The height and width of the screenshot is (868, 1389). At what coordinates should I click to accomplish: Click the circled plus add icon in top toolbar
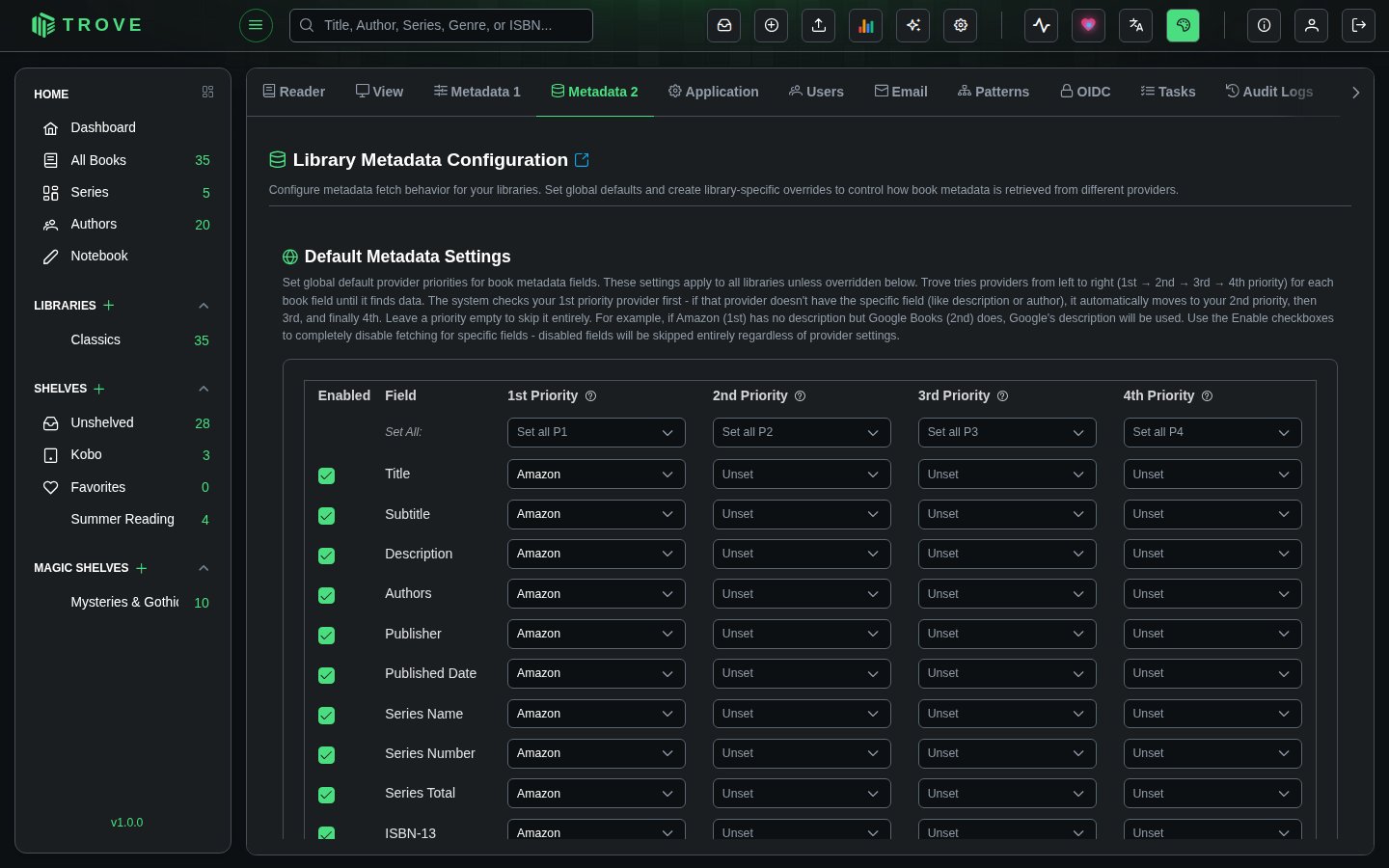(772, 25)
